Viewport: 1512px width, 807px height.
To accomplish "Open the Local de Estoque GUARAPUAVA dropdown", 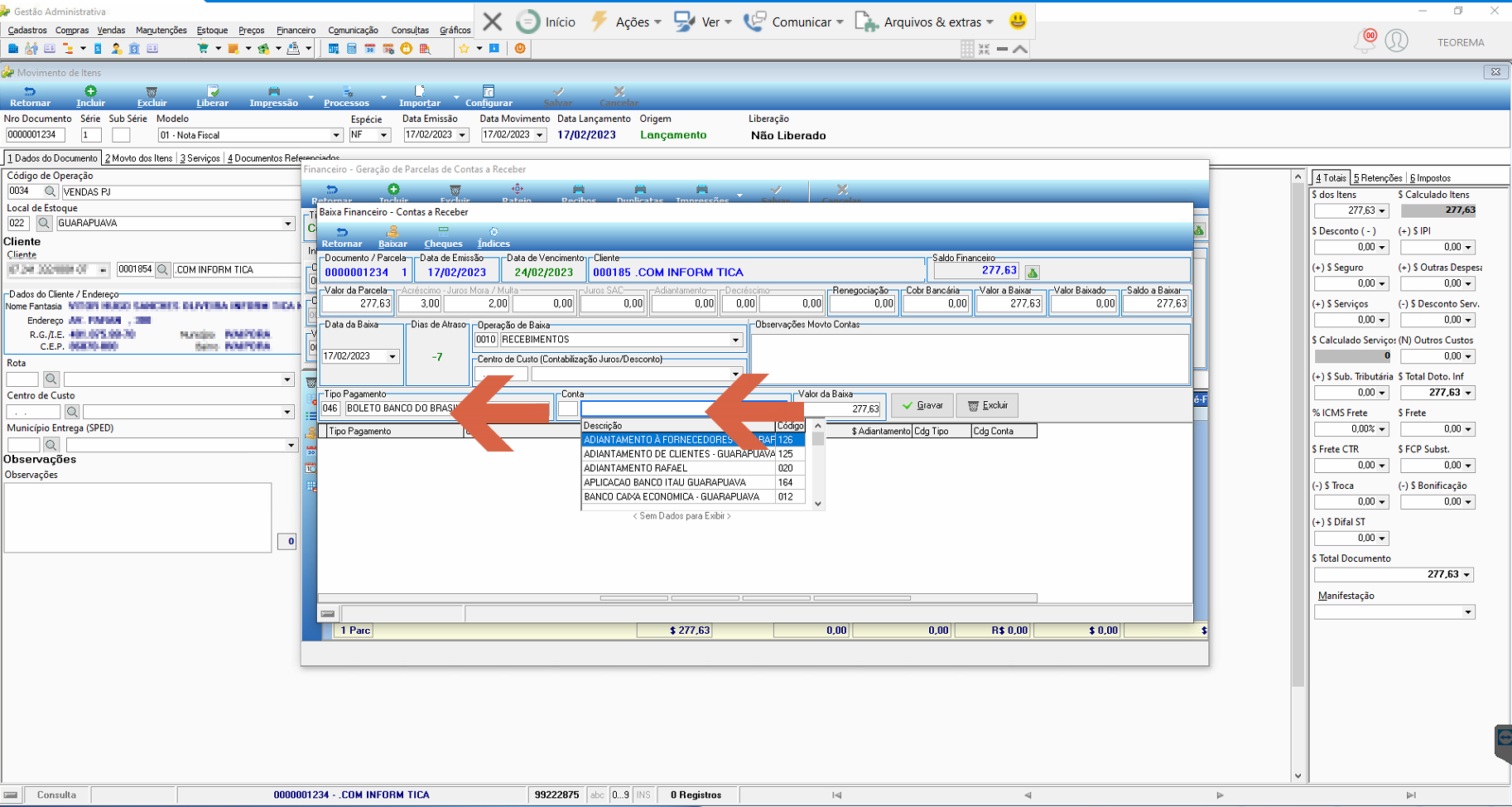I will 287,224.
